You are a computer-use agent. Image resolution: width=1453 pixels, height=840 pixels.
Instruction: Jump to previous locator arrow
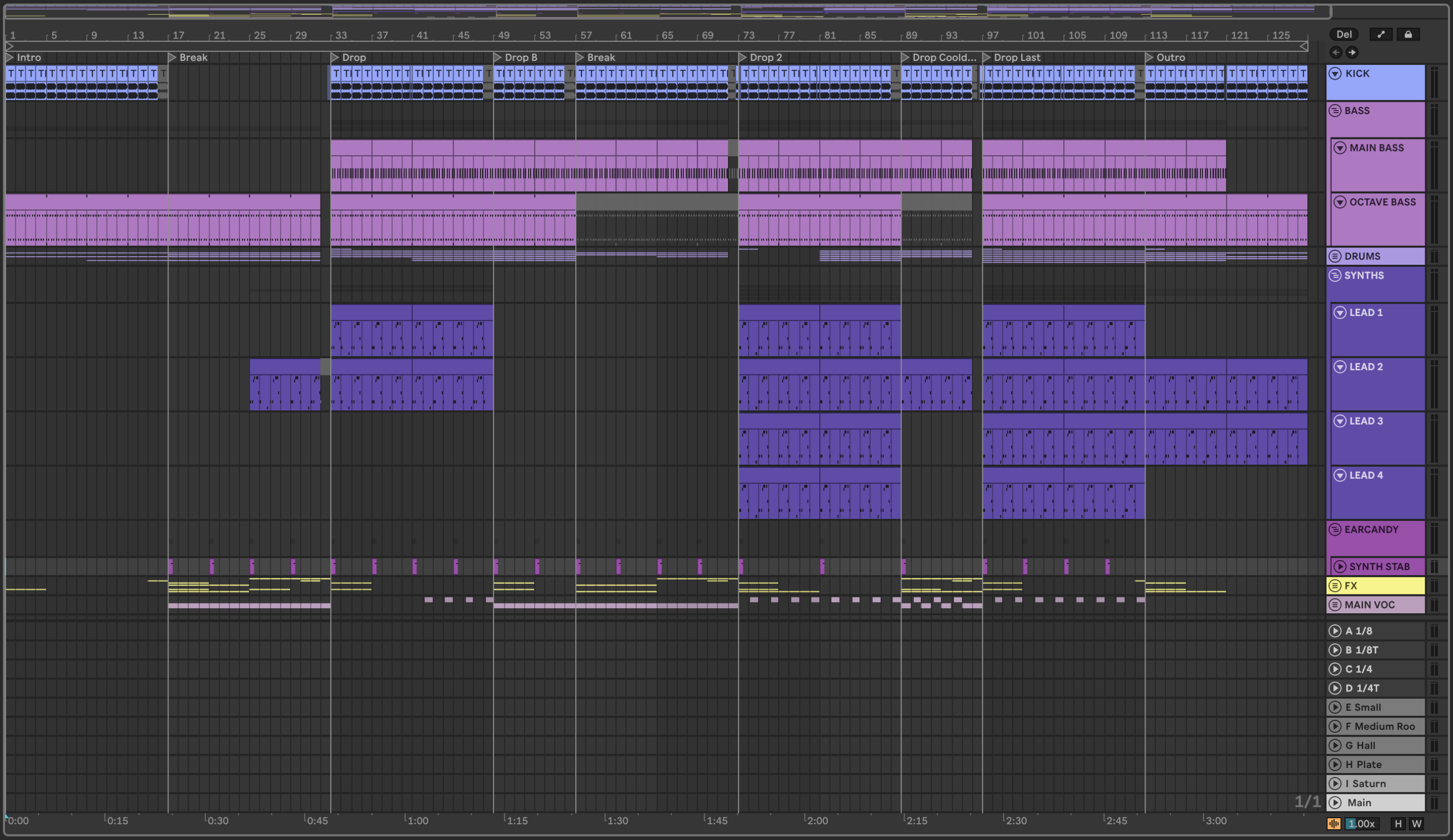point(1335,52)
